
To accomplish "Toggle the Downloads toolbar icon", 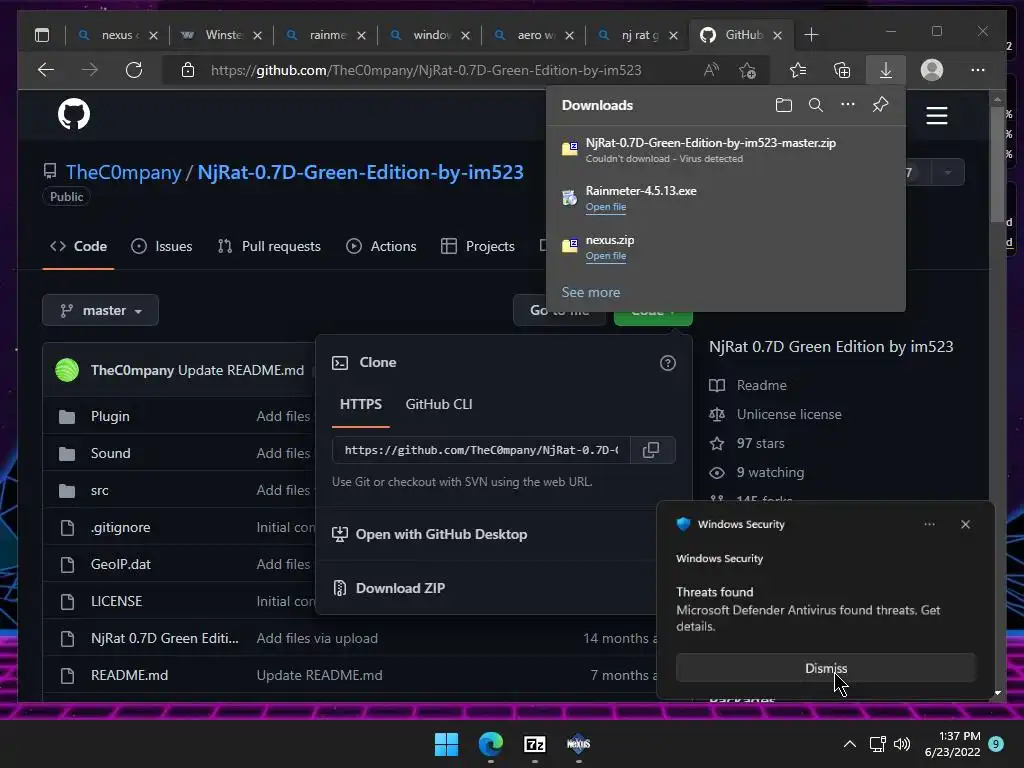I will click(x=886, y=70).
